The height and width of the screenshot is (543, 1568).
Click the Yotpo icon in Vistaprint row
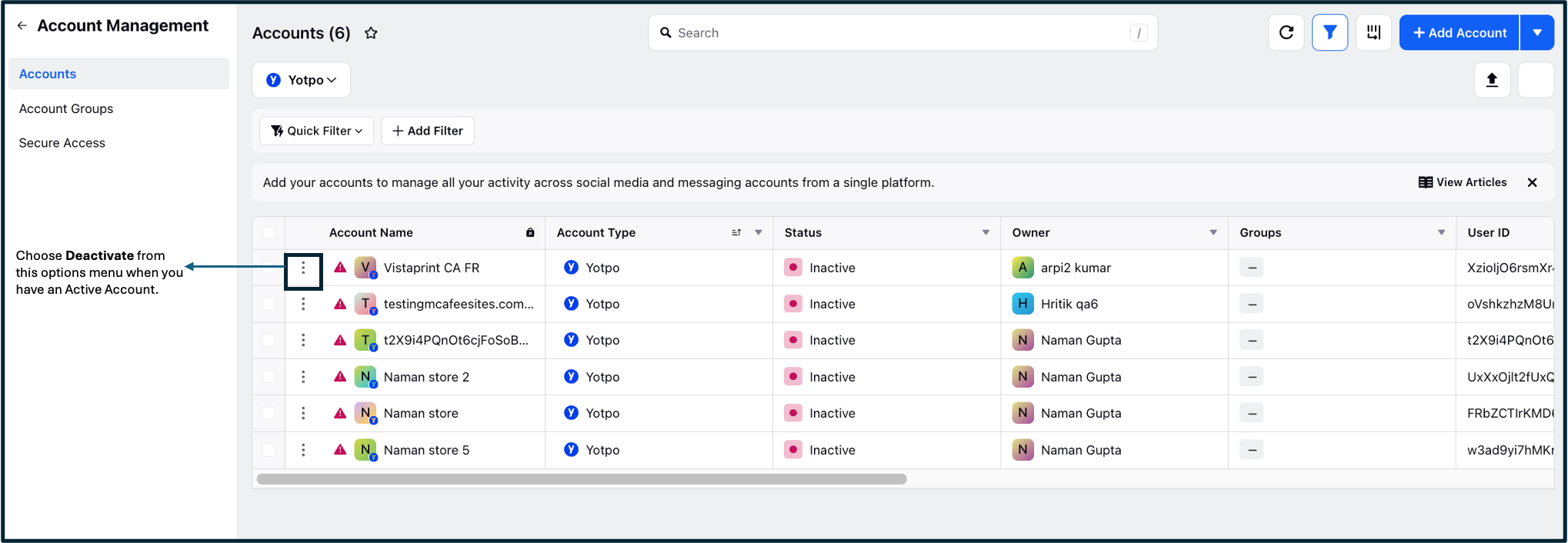(x=571, y=268)
